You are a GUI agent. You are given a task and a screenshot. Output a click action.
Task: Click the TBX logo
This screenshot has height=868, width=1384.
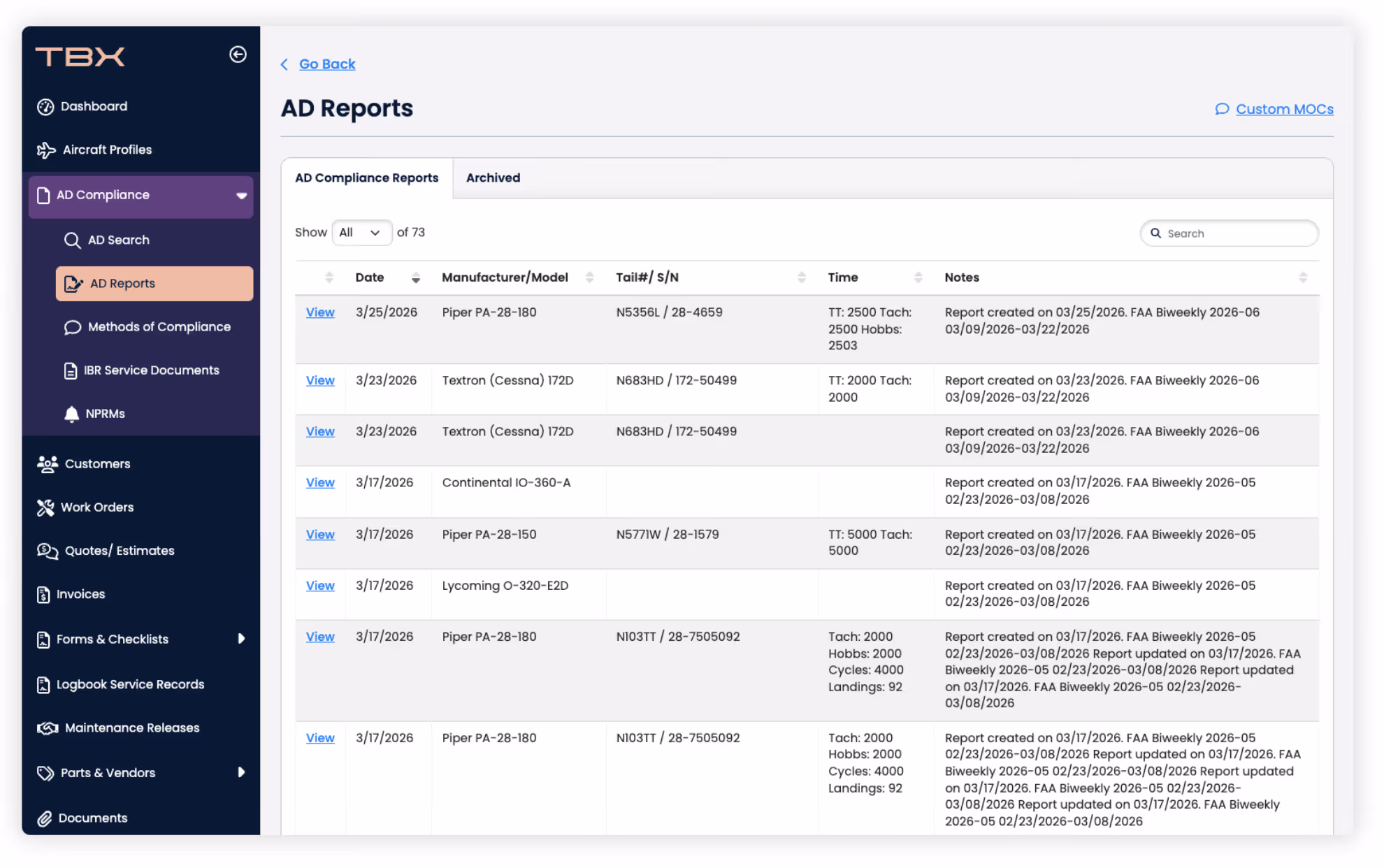[x=80, y=57]
